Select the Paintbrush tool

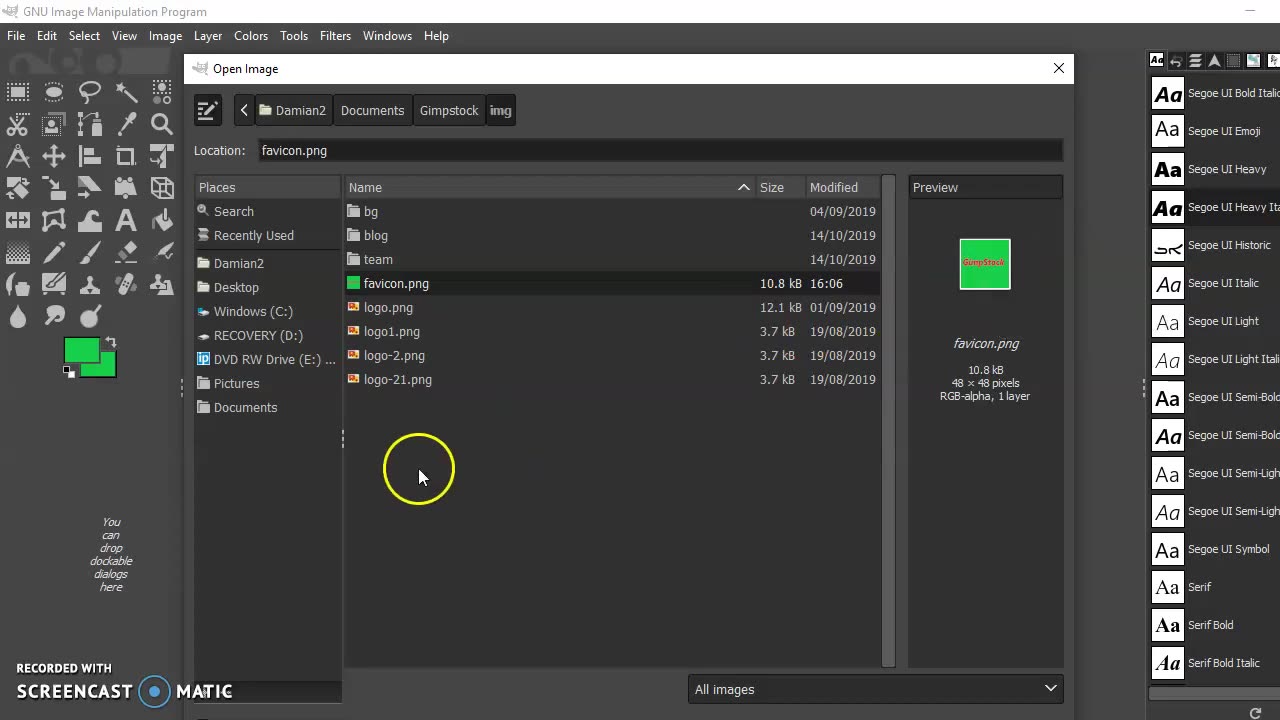point(90,253)
